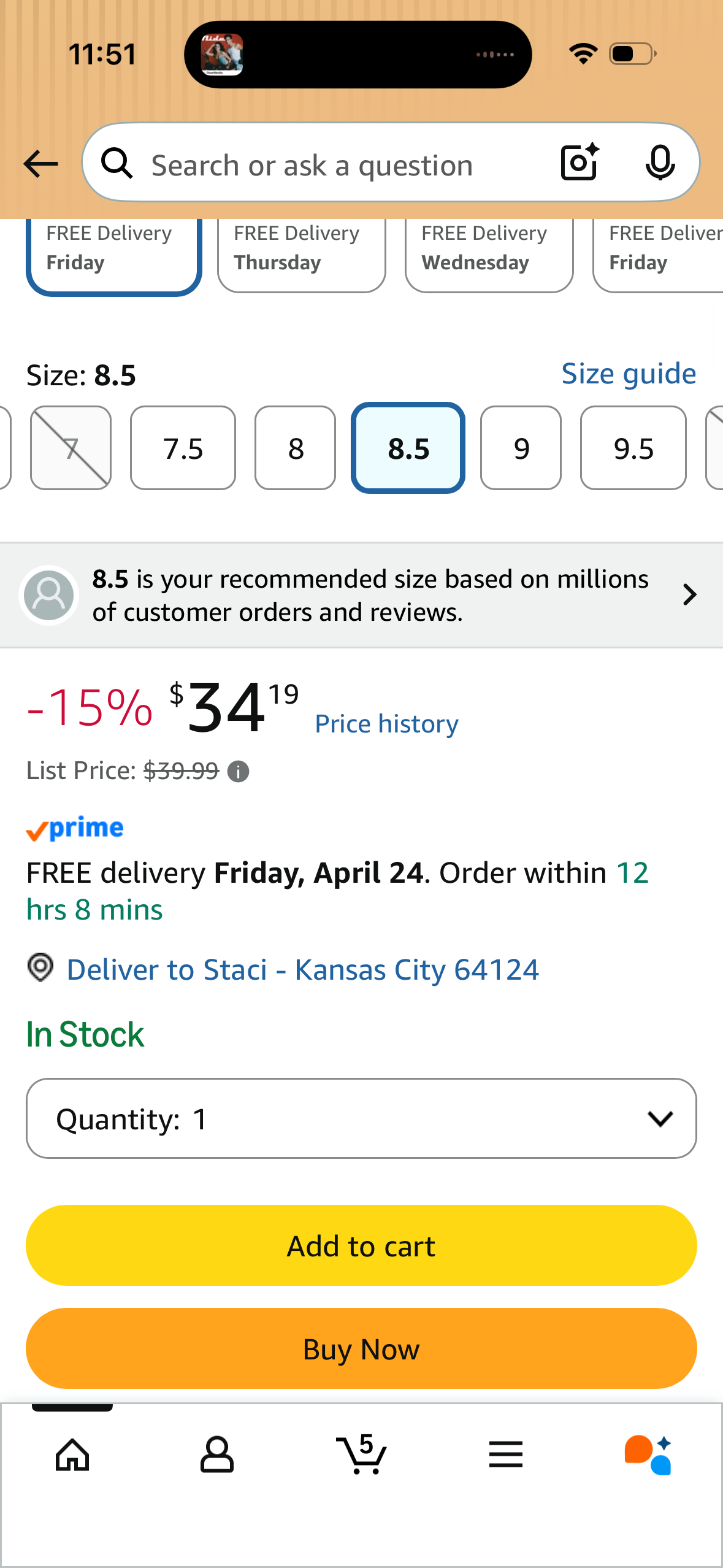Screen dimensions: 723x1568
Task: Select size 9
Action: (521, 448)
